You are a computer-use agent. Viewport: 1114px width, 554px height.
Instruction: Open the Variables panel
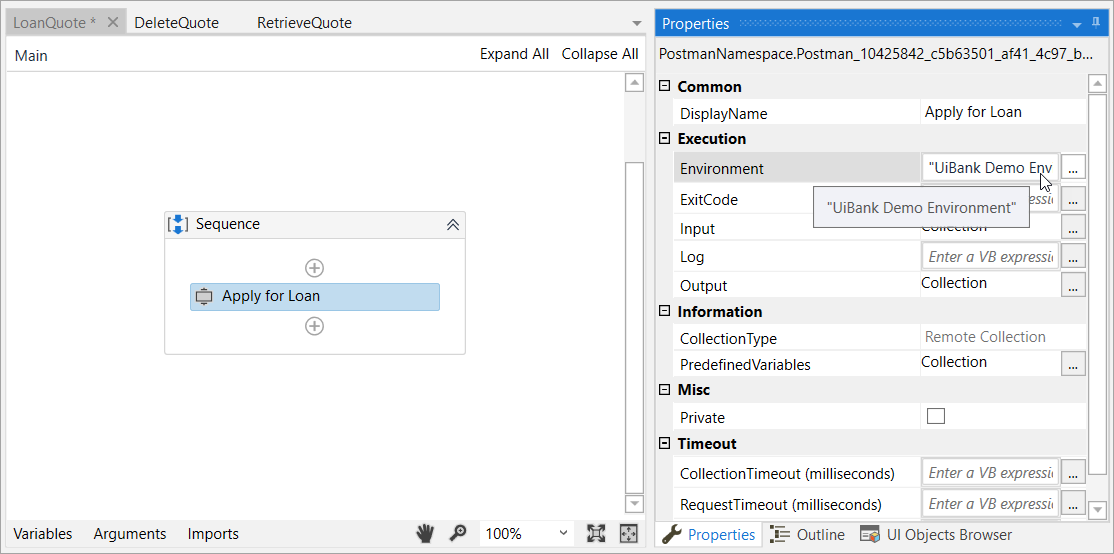[x=43, y=534]
